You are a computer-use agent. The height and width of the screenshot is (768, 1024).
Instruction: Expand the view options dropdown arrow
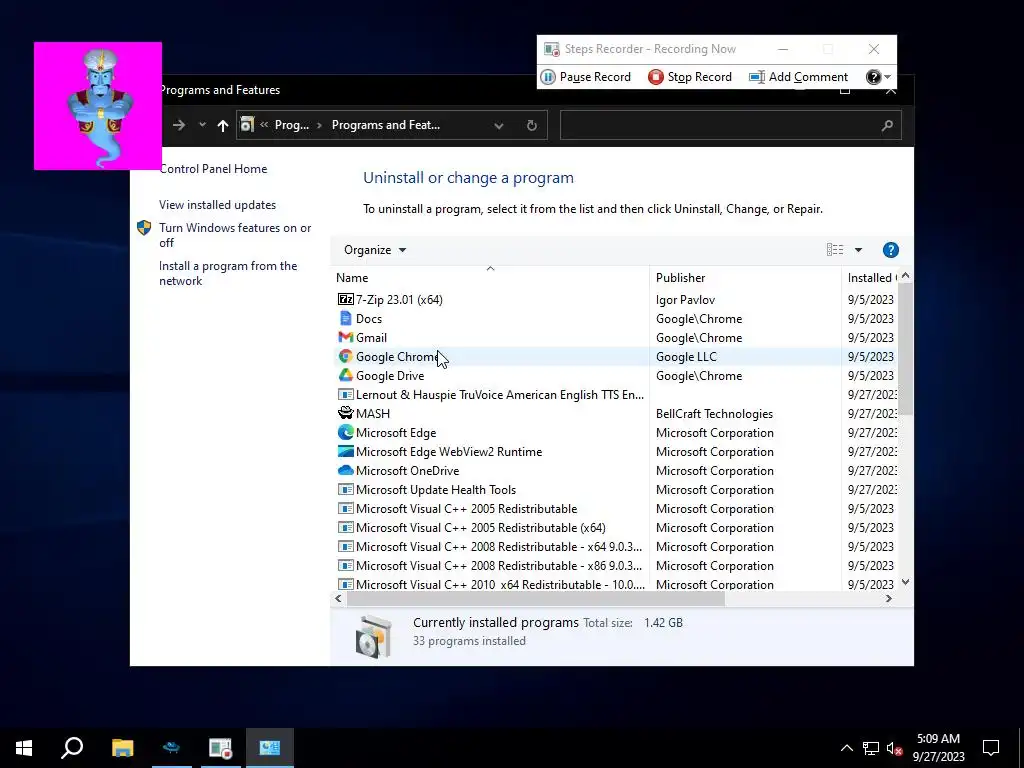pyautogui.click(x=858, y=250)
